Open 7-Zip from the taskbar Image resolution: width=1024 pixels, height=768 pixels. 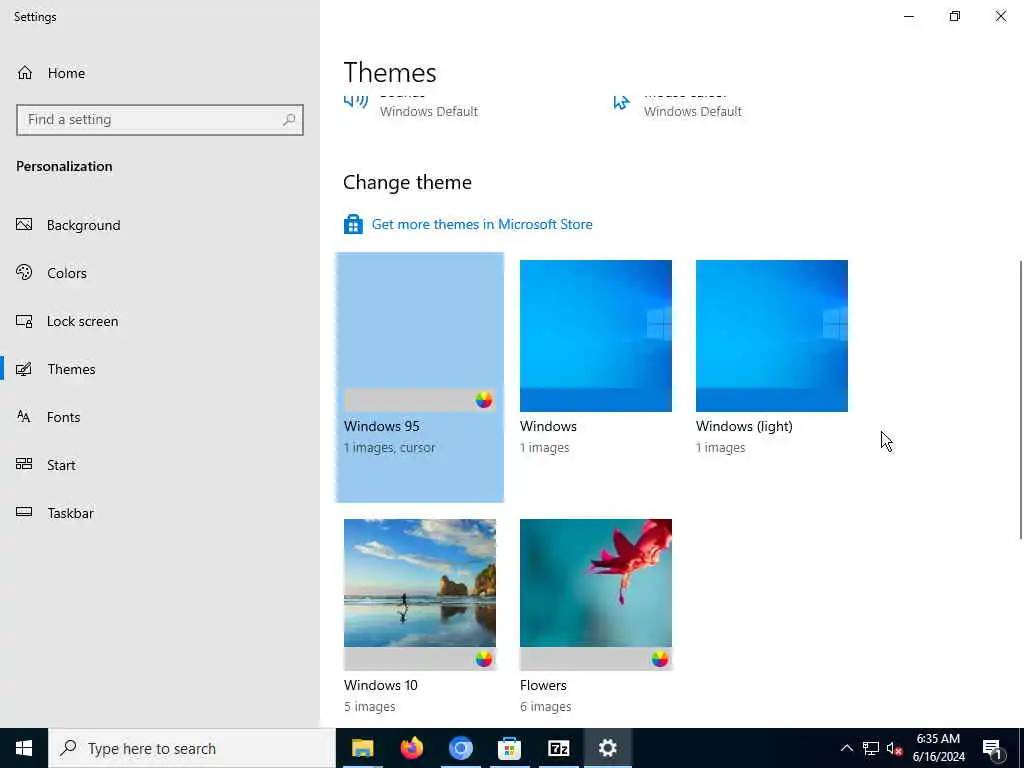click(558, 748)
